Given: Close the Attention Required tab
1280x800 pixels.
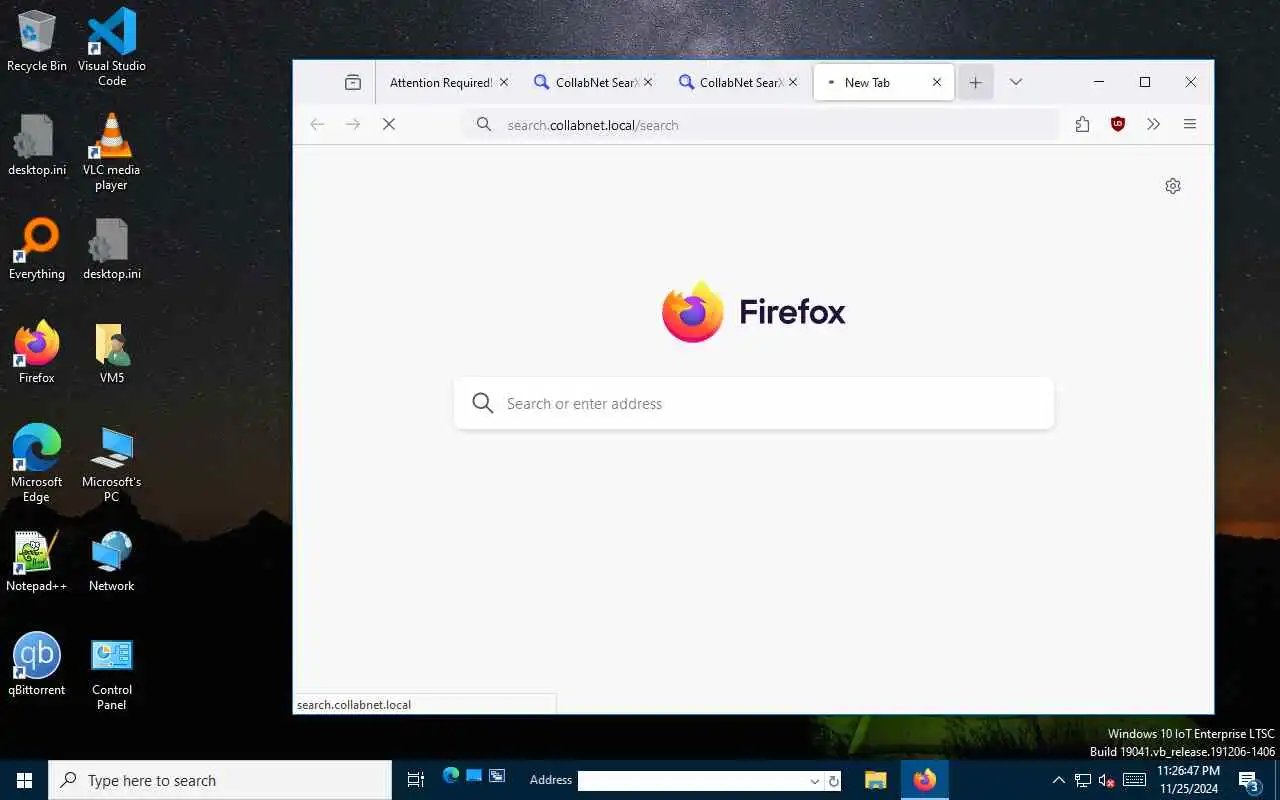Looking at the screenshot, I should pos(503,82).
